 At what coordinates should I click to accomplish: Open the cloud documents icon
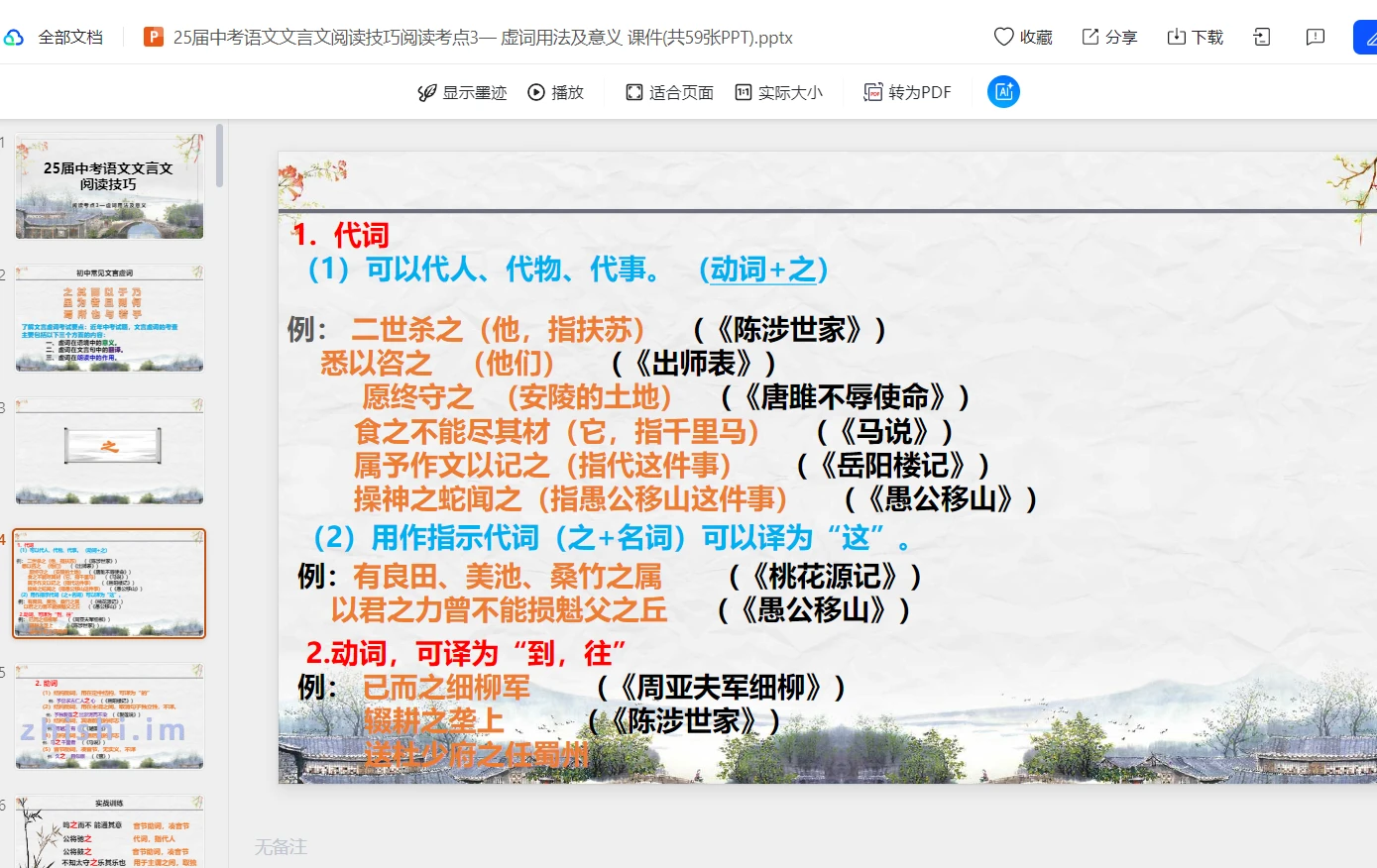click(x=13, y=38)
